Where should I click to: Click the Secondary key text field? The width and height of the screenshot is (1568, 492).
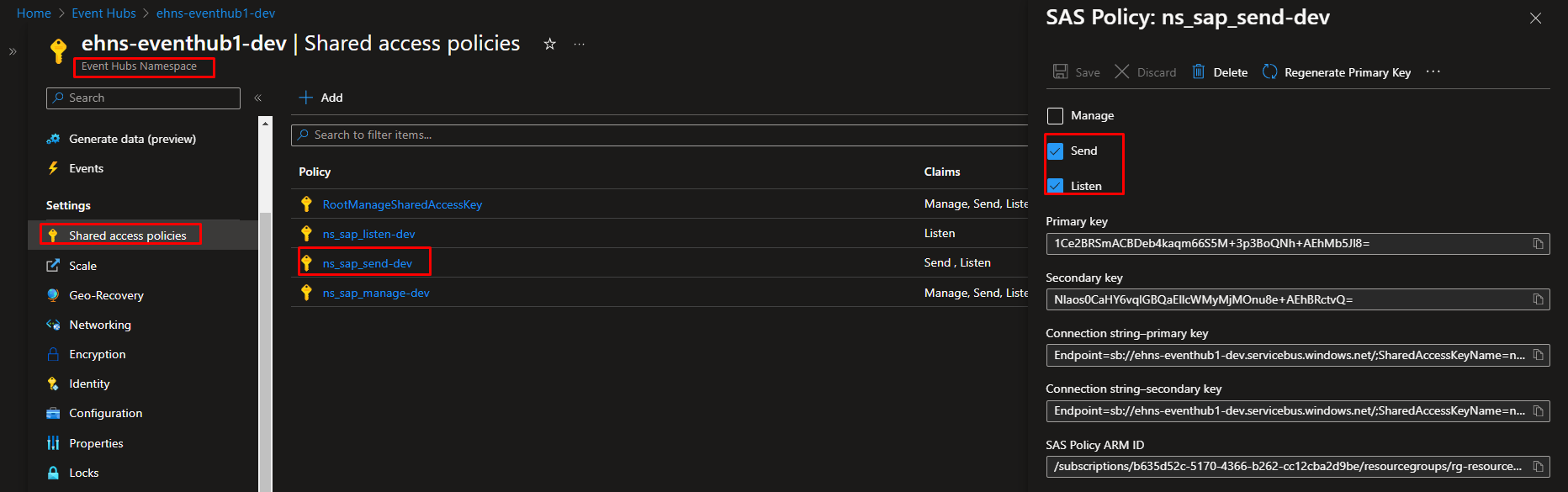pos(1297,299)
